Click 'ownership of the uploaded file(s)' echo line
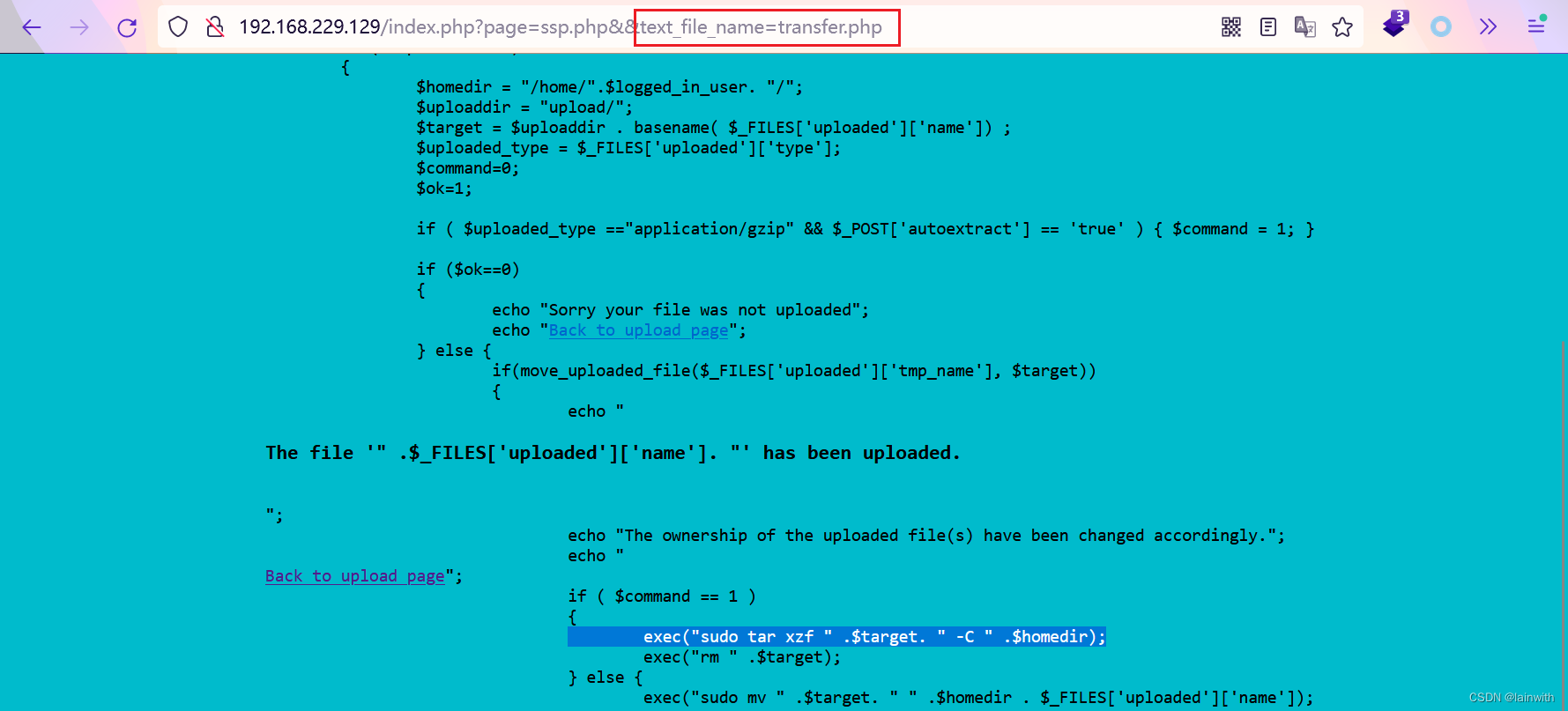The image size is (1568, 711). (926, 536)
